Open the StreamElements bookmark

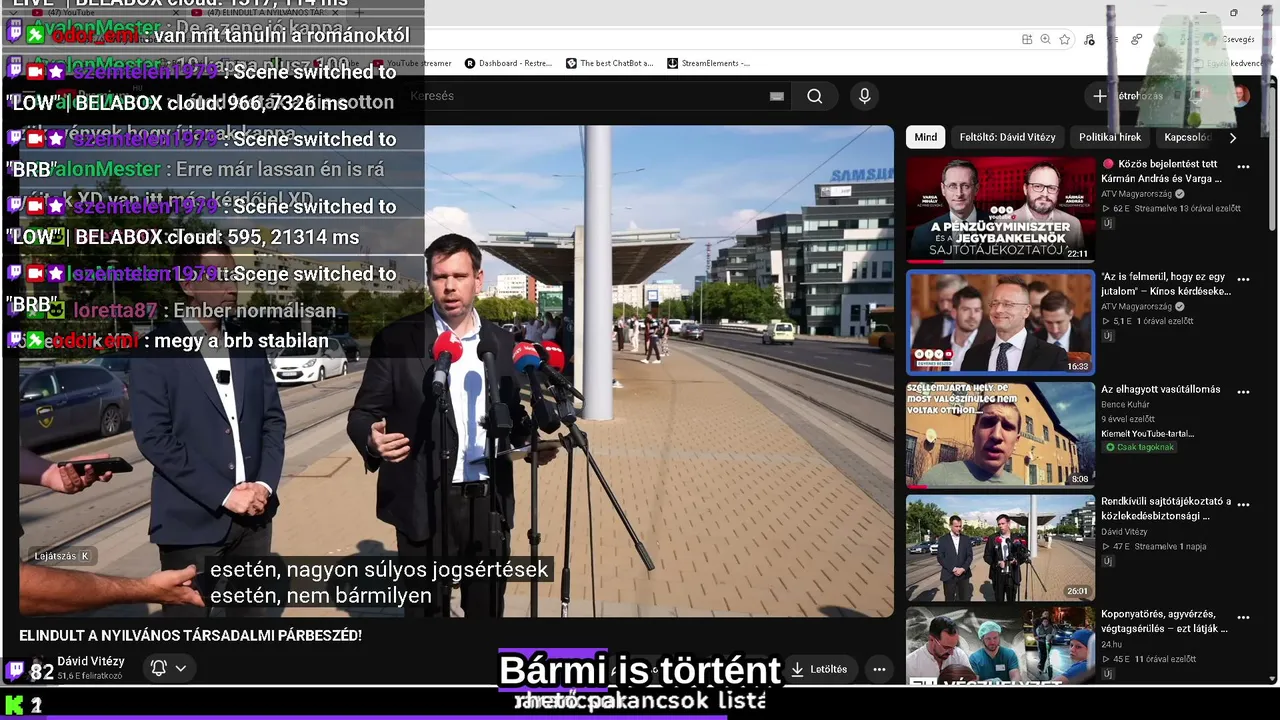(x=708, y=63)
